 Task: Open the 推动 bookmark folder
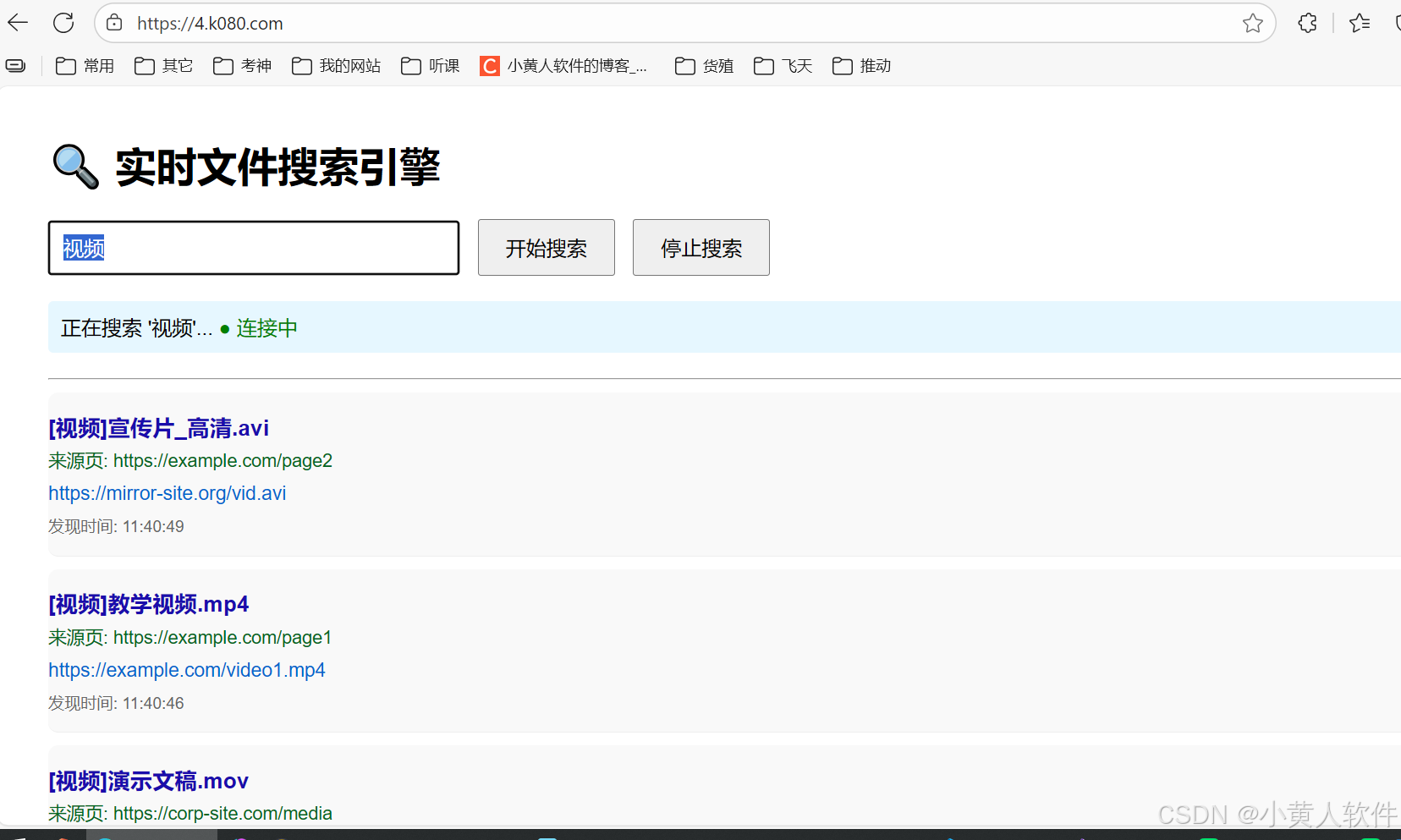tap(861, 66)
